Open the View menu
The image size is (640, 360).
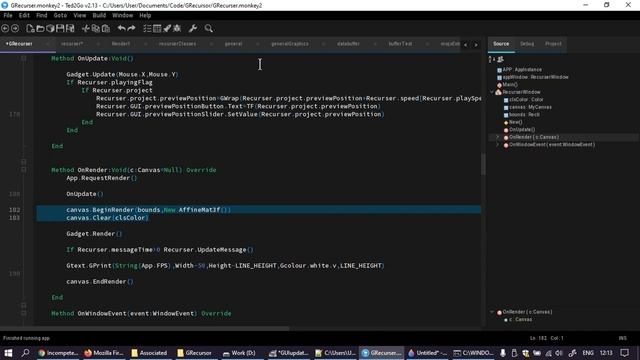tap(80, 16)
